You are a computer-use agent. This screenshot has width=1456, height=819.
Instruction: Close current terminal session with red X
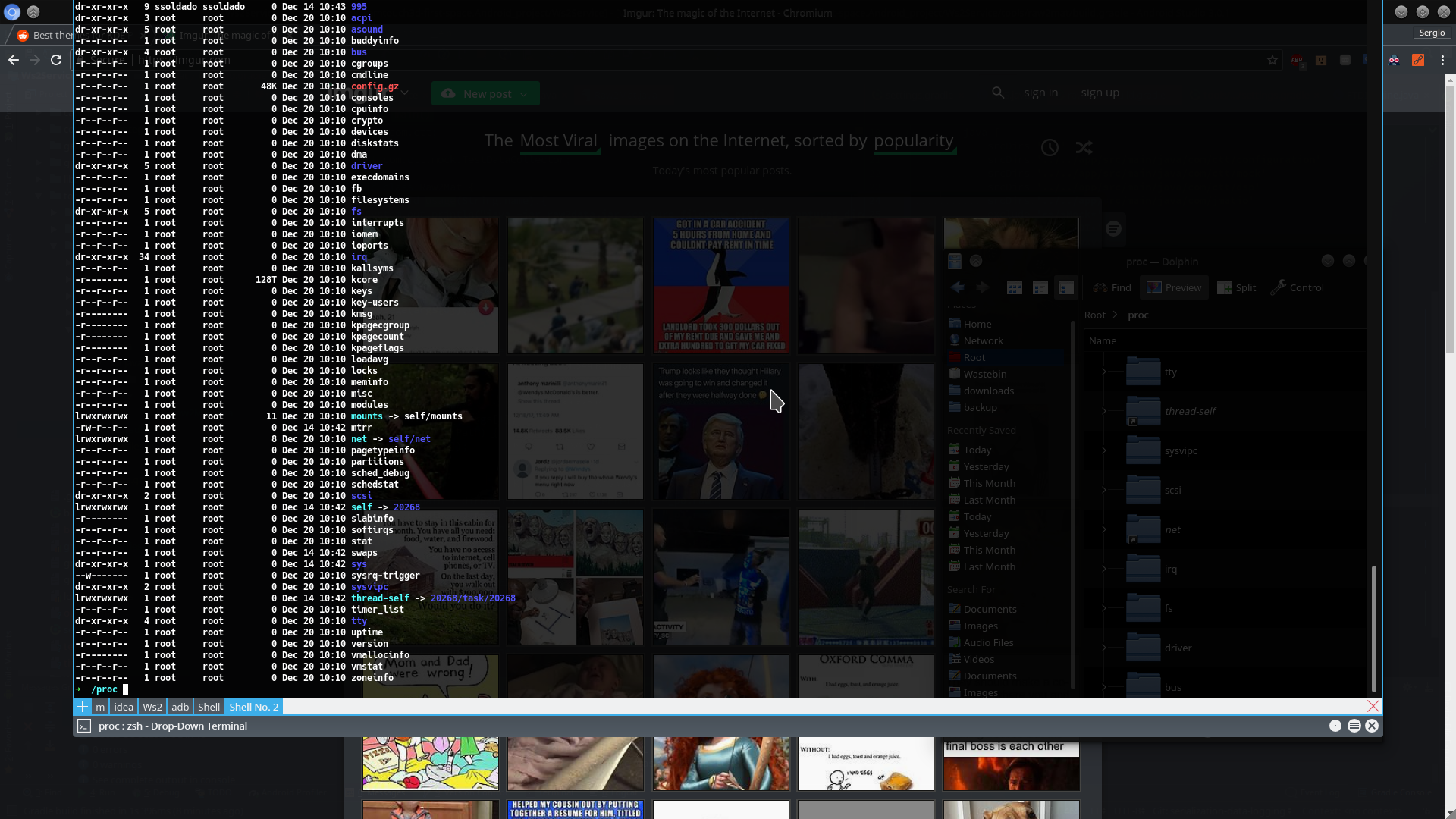[x=1373, y=706]
